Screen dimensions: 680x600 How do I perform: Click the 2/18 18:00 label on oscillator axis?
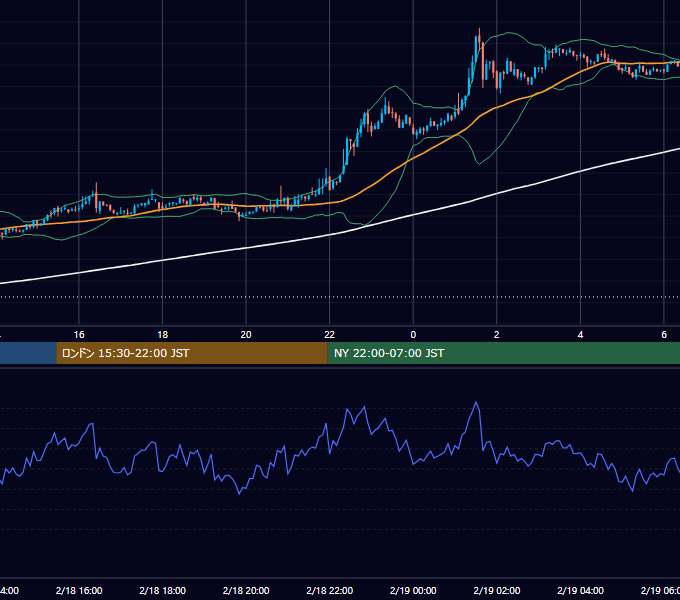point(163,590)
